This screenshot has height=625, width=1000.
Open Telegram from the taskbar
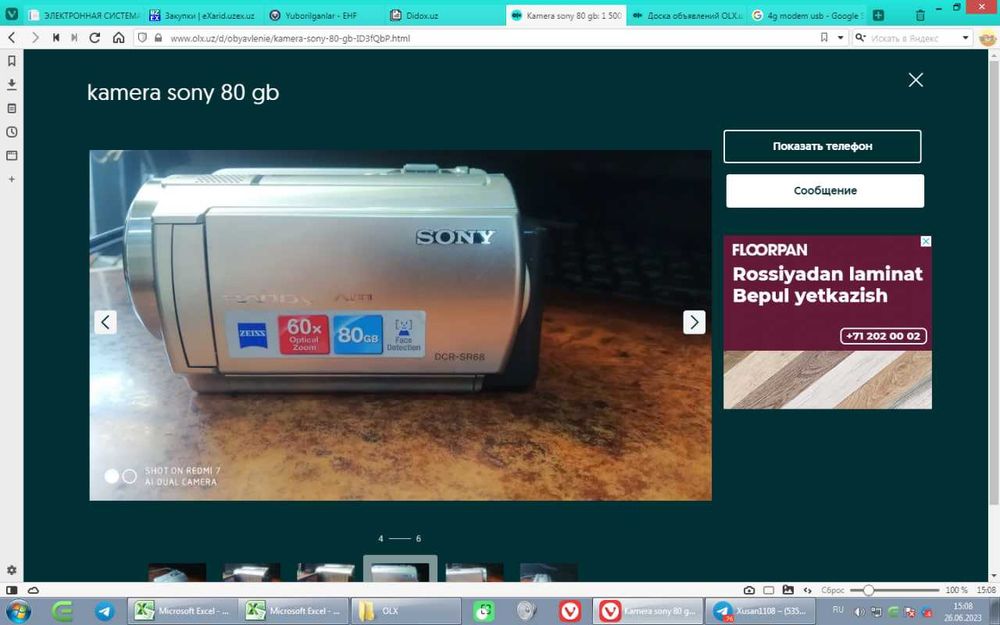tap(105, 611)
